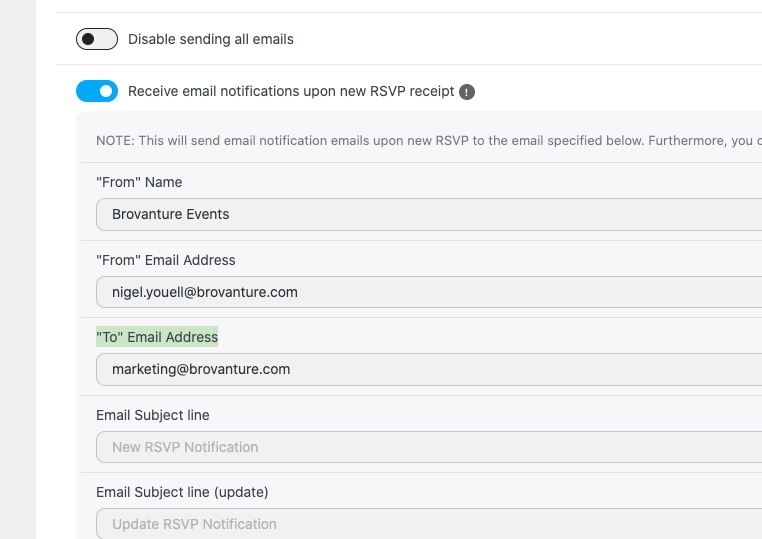Toggle Disable sending all emails switch
This screenshot has height=539, width=762.
[97, 39]
